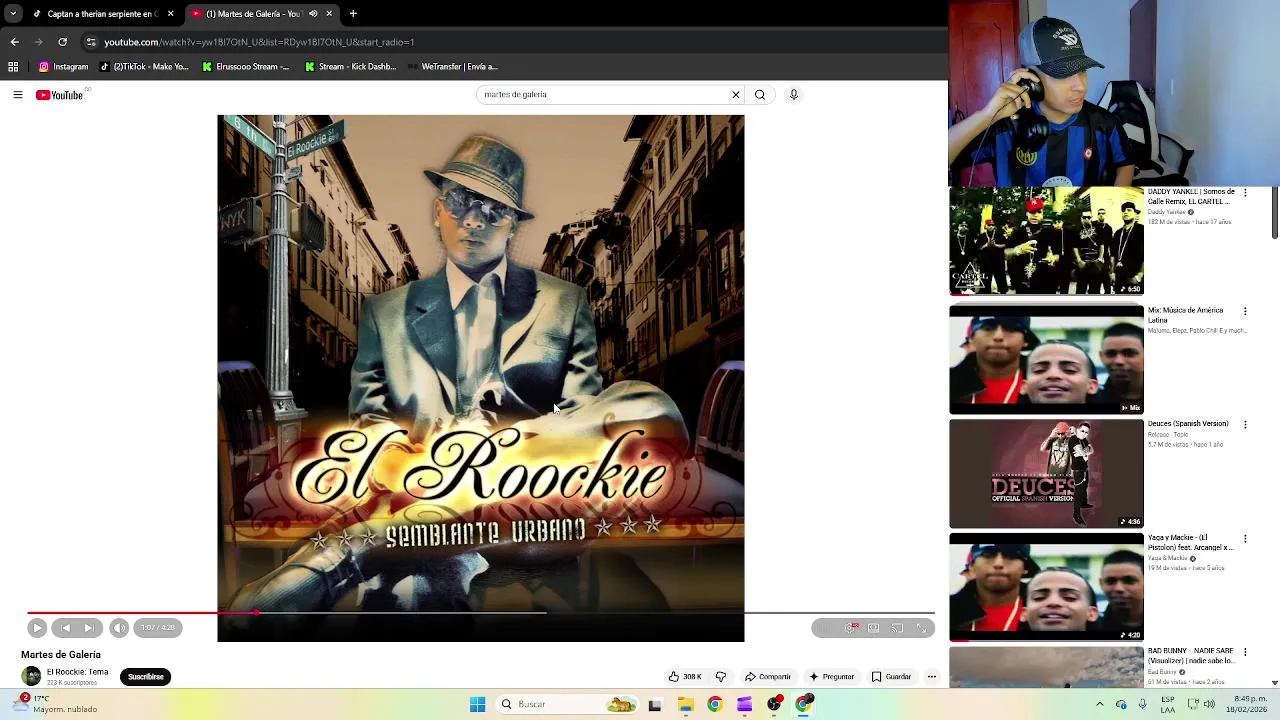Viewport: 1280px width, 720px height.
Task: View site information icon in address bar
Action: [x=91, y=42]
